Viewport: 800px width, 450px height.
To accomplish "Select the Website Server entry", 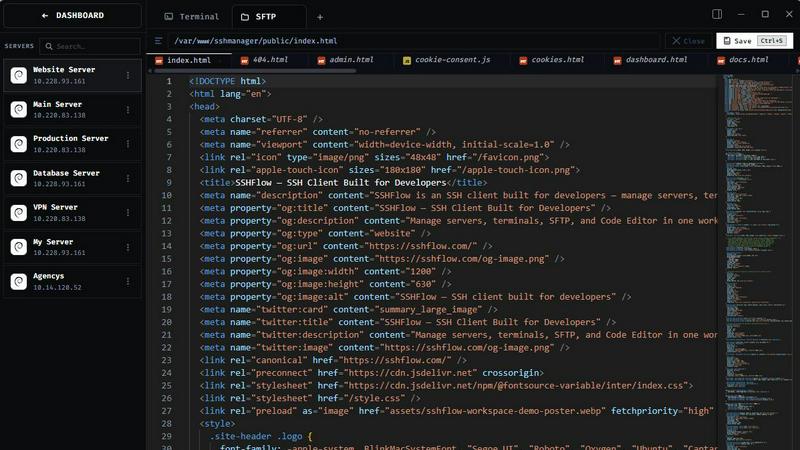I will (x=72, y=75).
